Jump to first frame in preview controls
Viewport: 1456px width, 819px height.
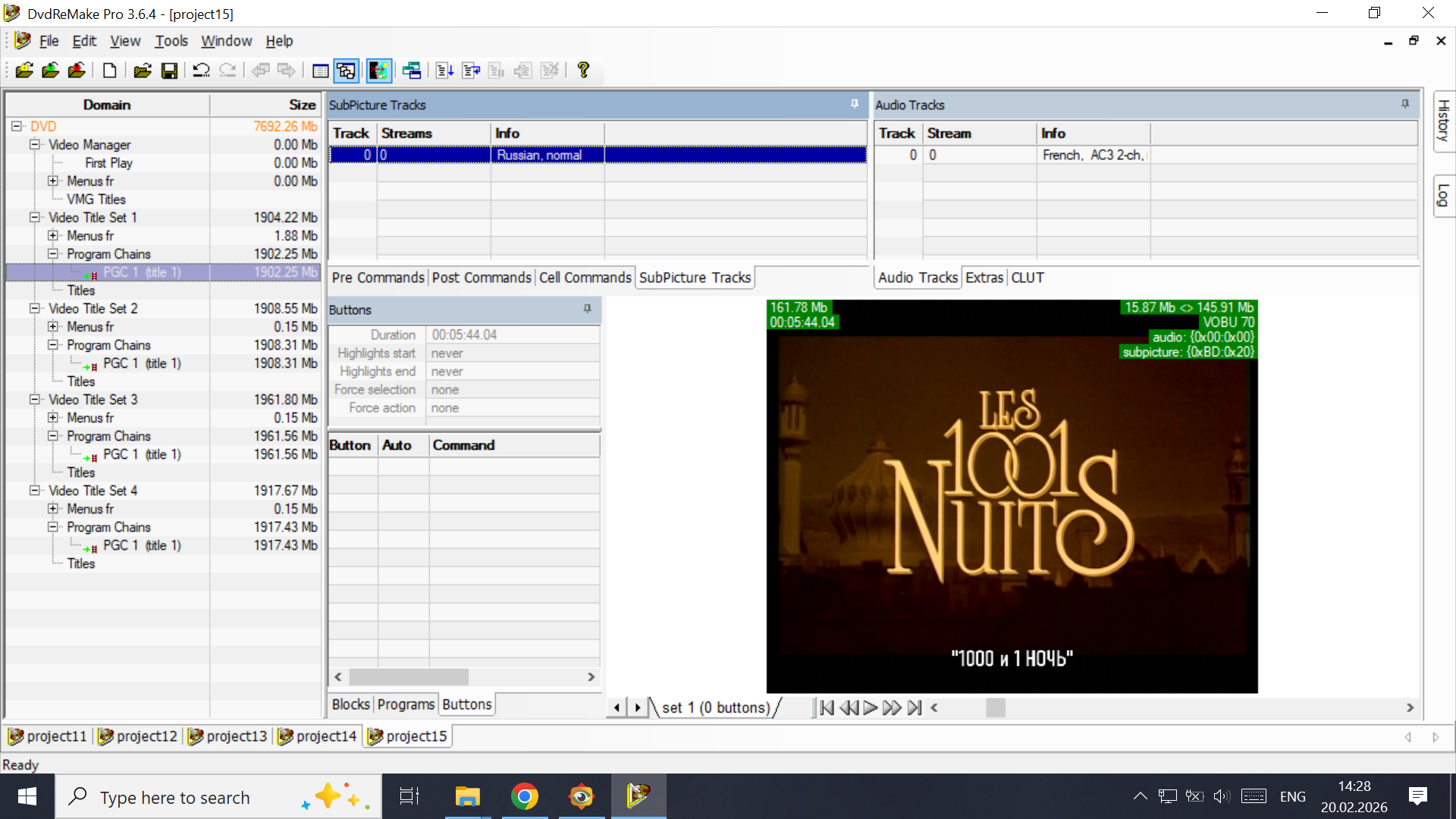(827, 708)
